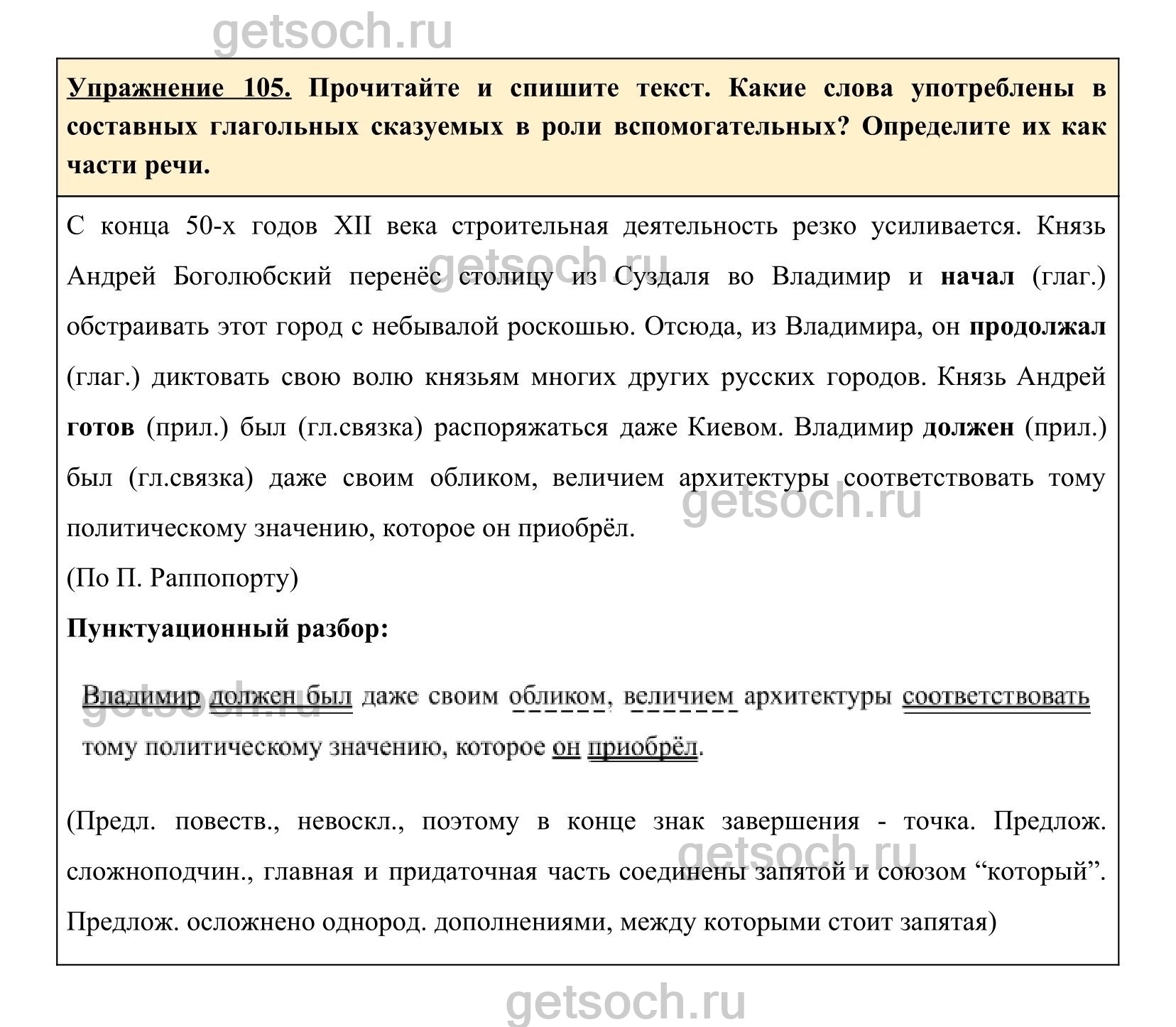Click the "Пунктуационный разбор:" subheading
The width and height of the screenshot is (1176, 1027).
[x=227, y=629]
